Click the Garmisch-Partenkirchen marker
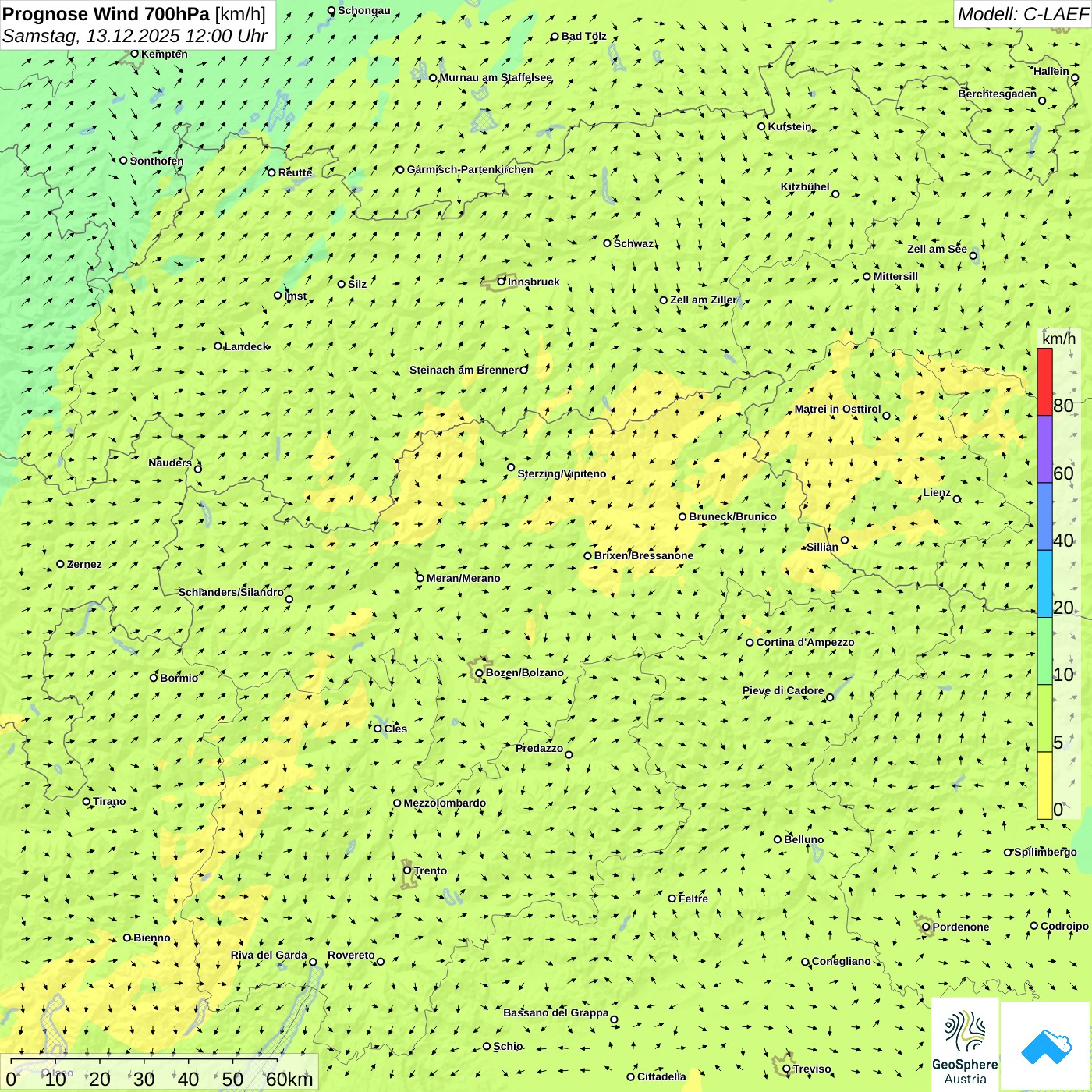Image resolution: width=1092 pixels, height=1092 pixels. click(400, 169)
